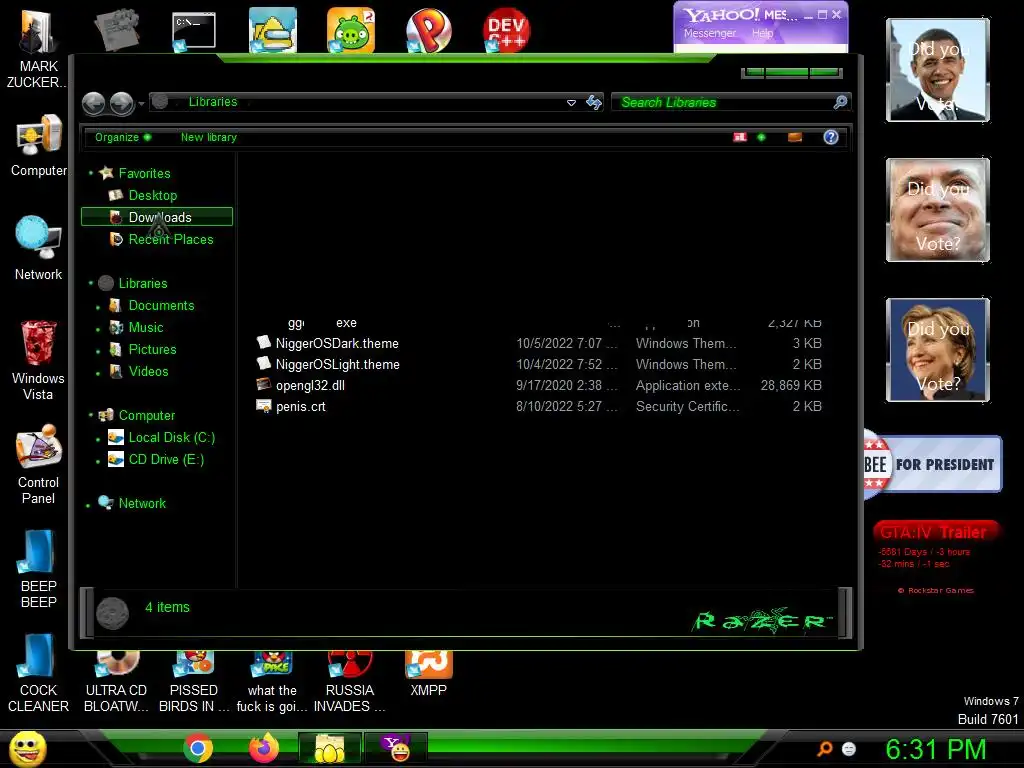The image size is (1024, 768).
Task: Click the 9/17/2020 2:38 date cell
Action: point(566,385)
